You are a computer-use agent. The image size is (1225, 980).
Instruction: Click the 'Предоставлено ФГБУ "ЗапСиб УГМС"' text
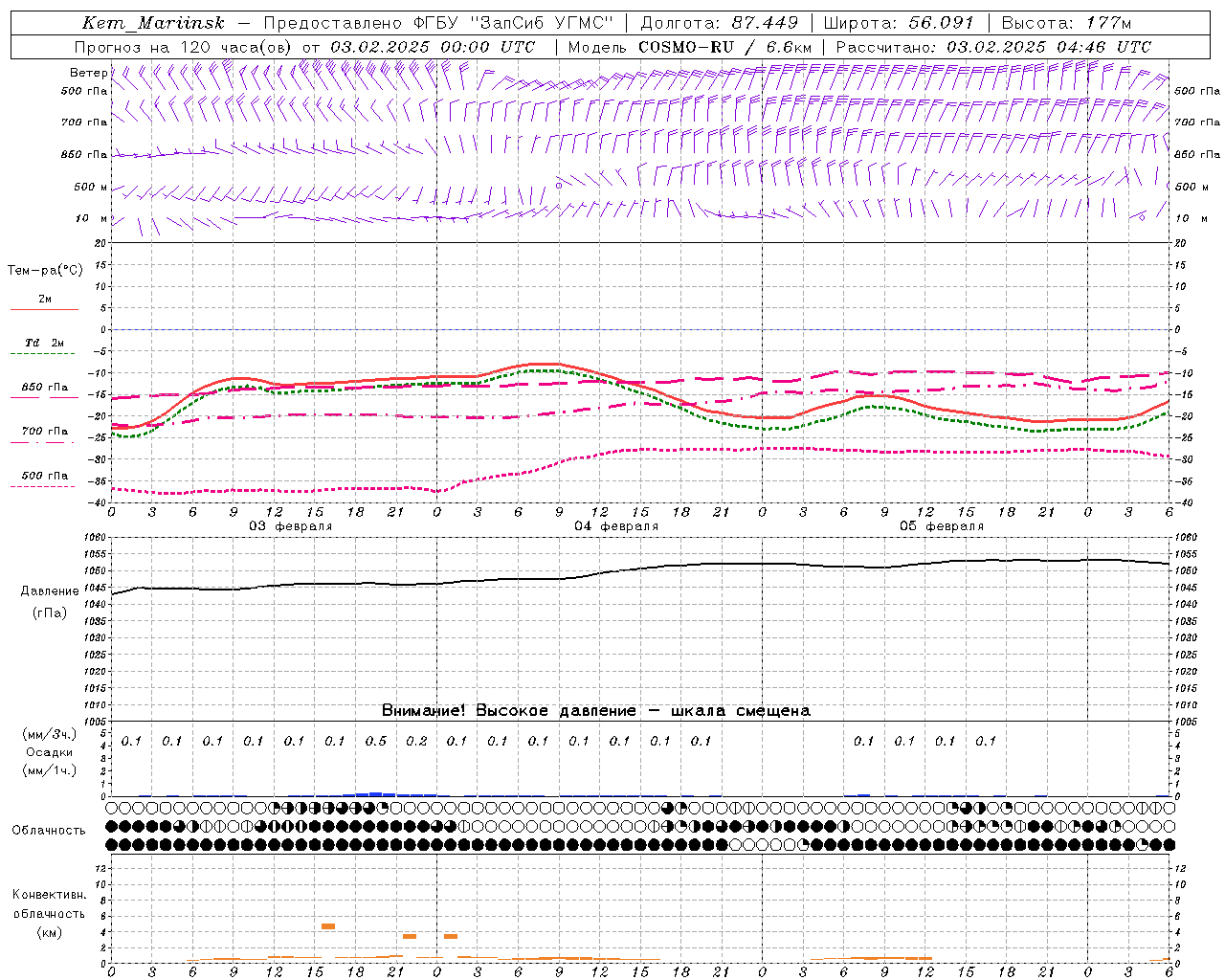point(438,23)
